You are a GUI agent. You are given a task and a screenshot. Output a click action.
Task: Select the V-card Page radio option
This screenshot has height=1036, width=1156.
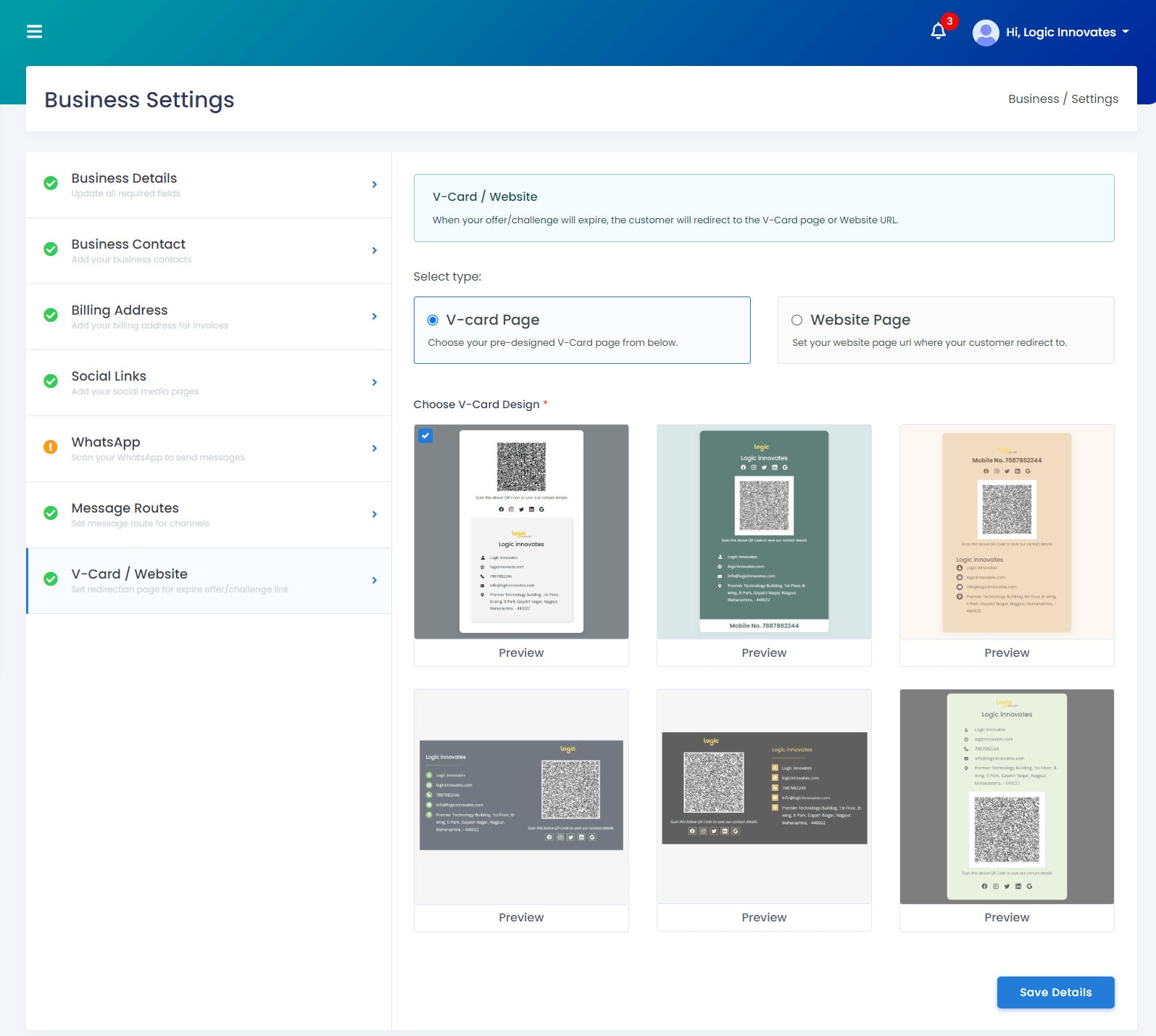433,320
